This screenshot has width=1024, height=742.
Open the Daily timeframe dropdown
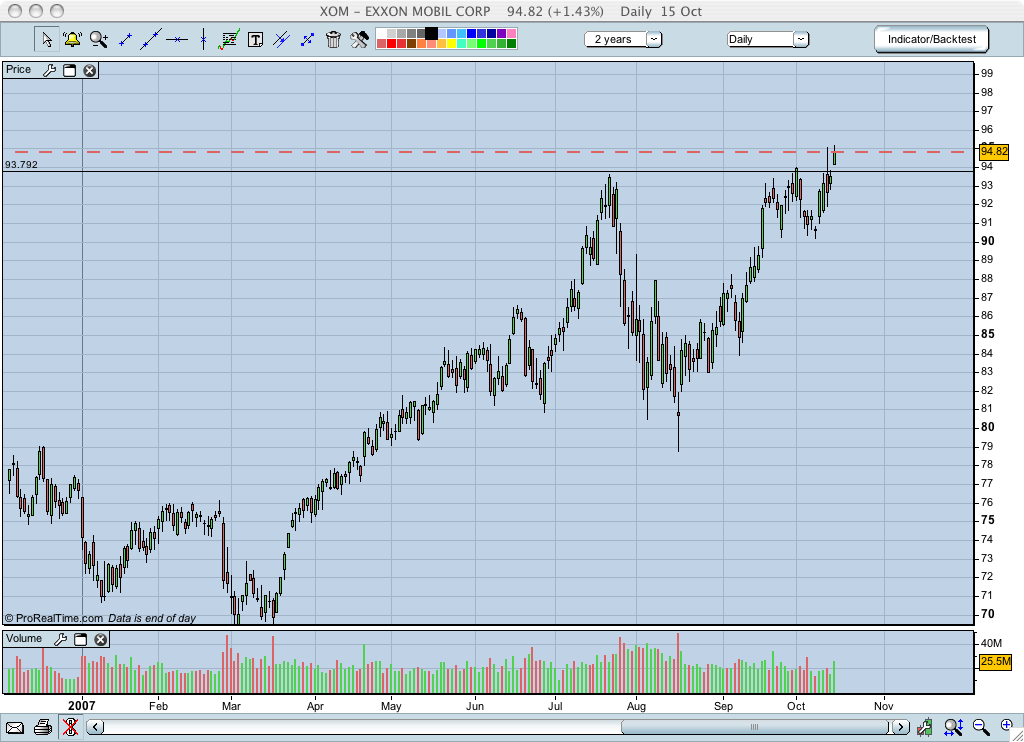pyautogui.click(x=768, y=39)
